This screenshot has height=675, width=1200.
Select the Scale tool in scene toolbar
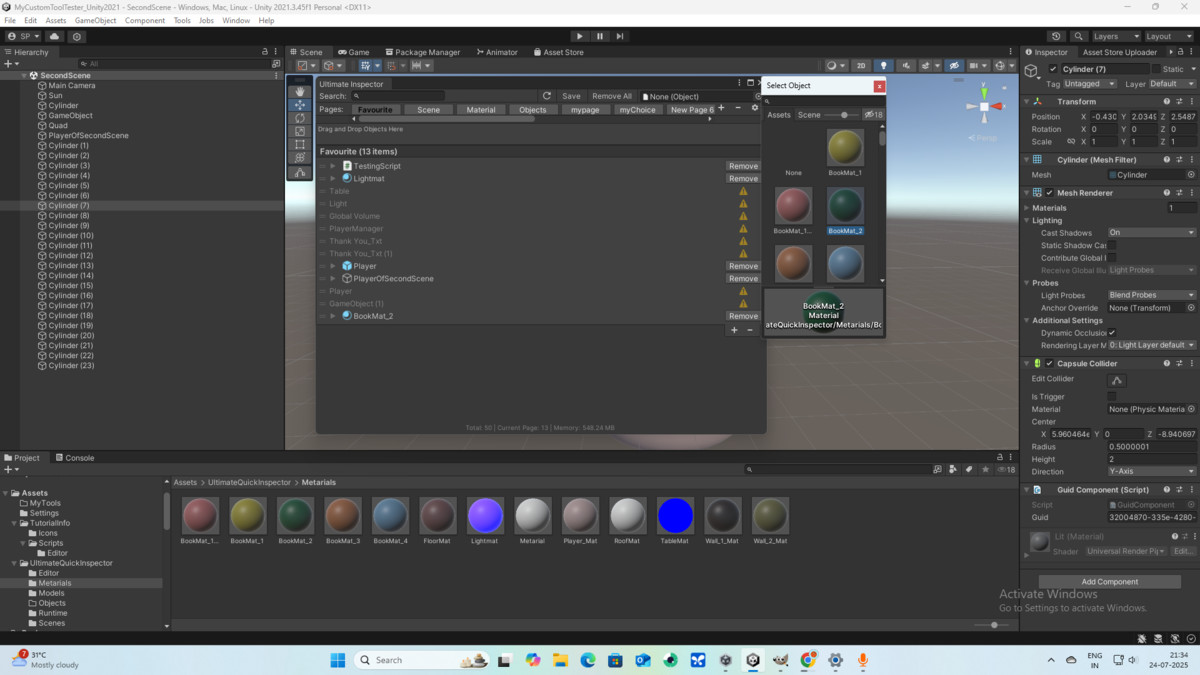(x=300, y=131)
